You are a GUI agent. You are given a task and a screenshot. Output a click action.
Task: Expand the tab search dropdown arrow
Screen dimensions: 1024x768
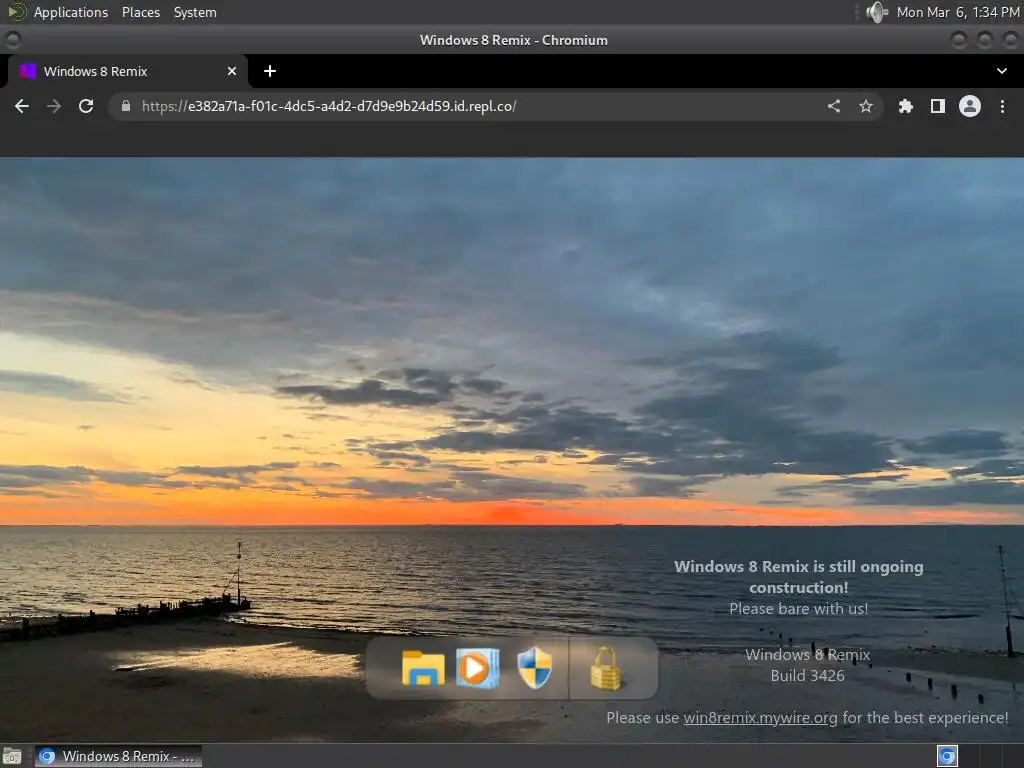coord(1002,71)
